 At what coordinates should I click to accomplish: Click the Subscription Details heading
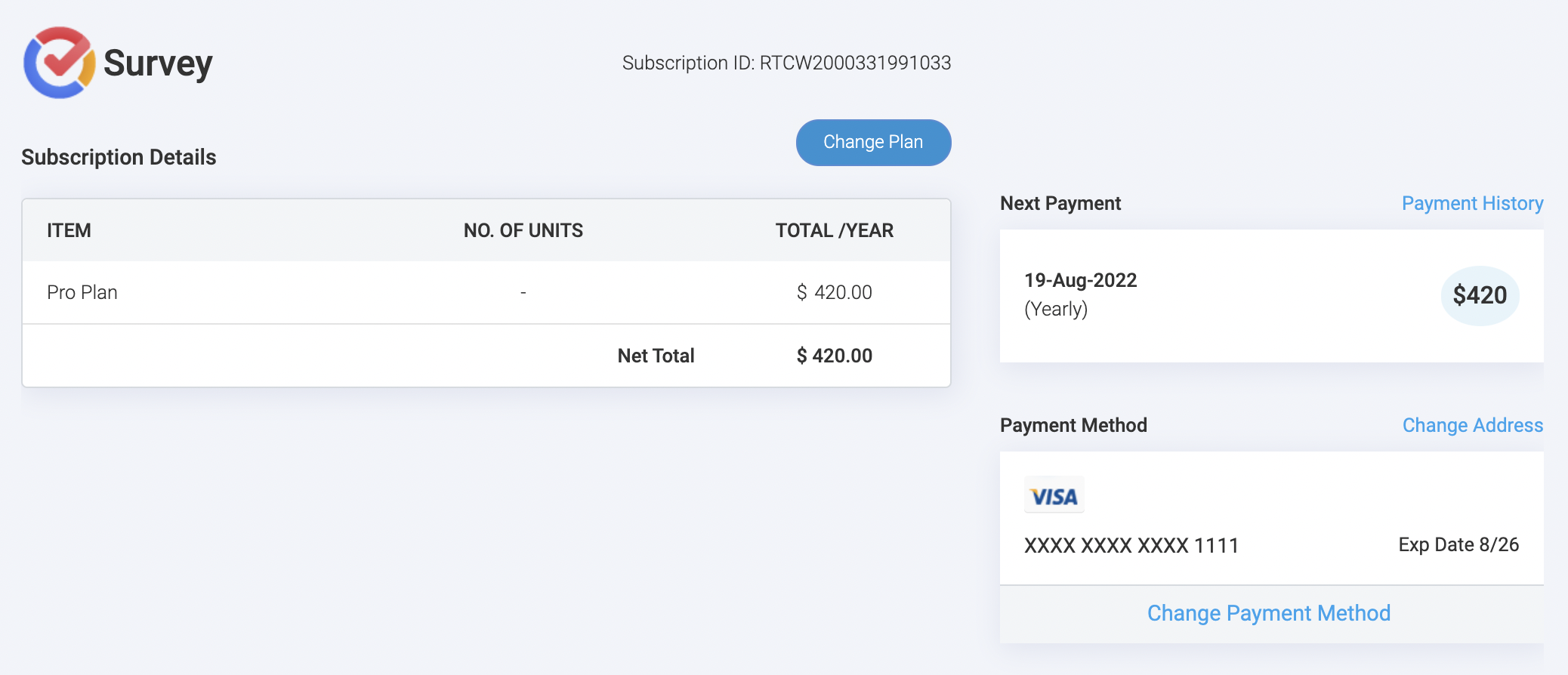point(119,157)
